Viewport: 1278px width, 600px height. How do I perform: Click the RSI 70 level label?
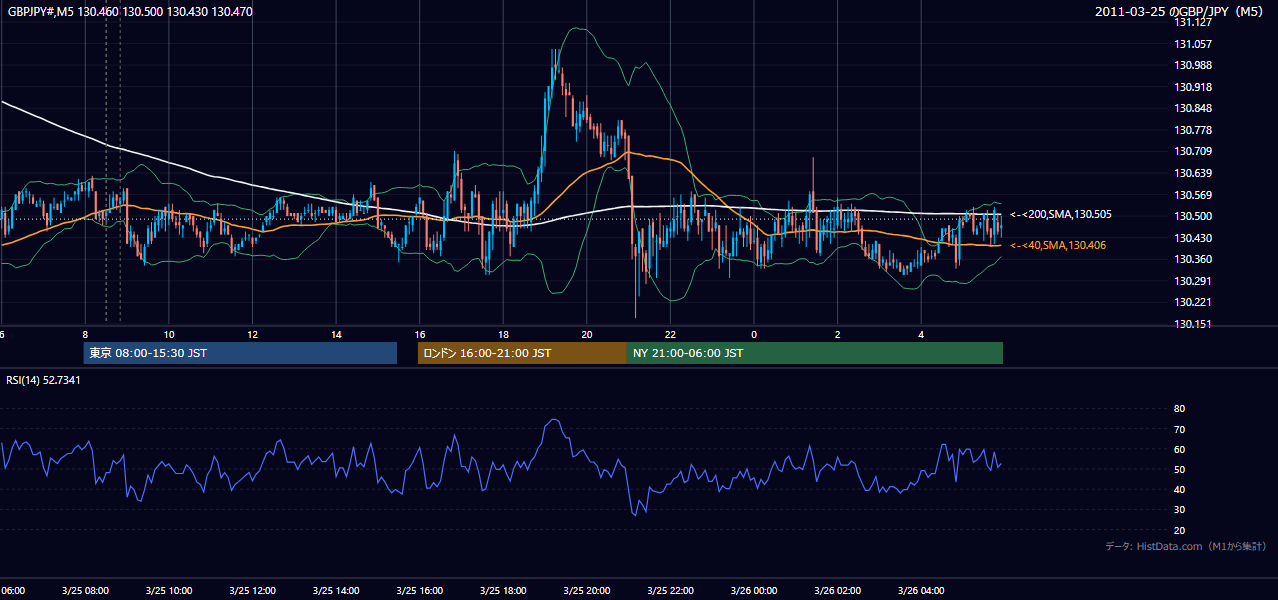(1179, 429)
